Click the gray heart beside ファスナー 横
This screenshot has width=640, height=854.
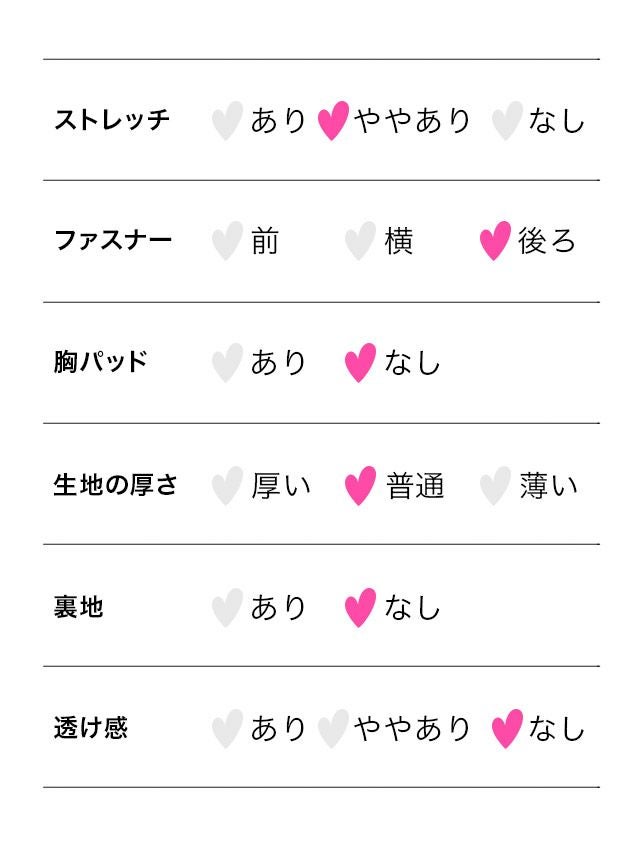pos(360,242)
